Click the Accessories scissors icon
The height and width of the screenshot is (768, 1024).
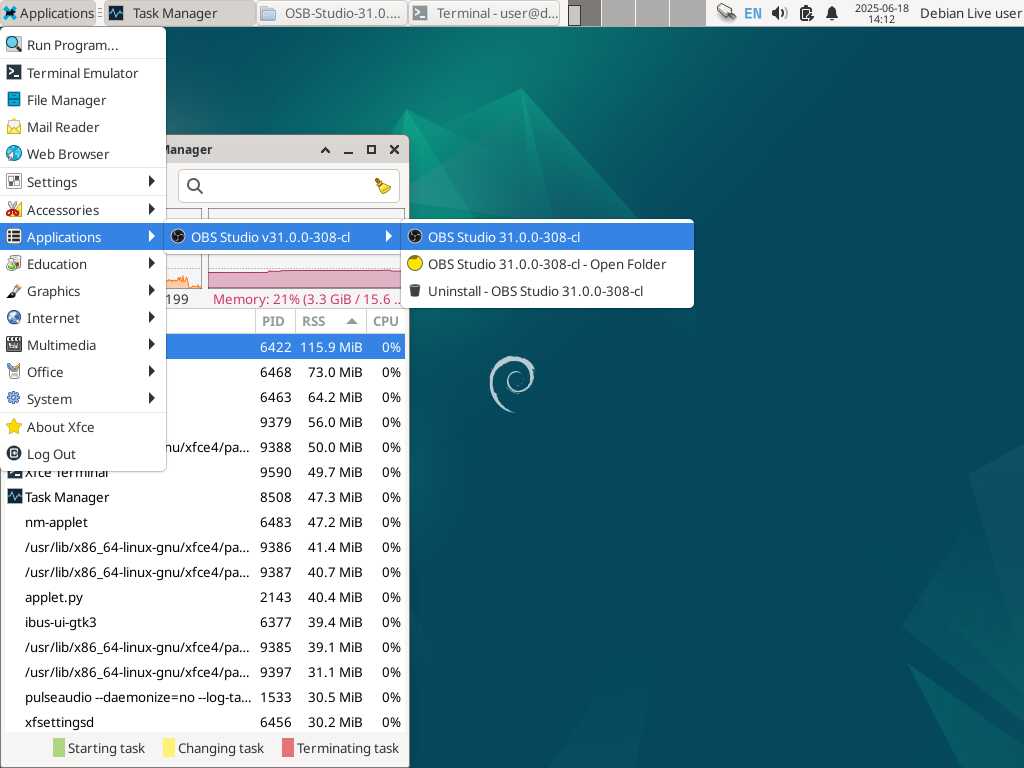click(x=14, y=210)
